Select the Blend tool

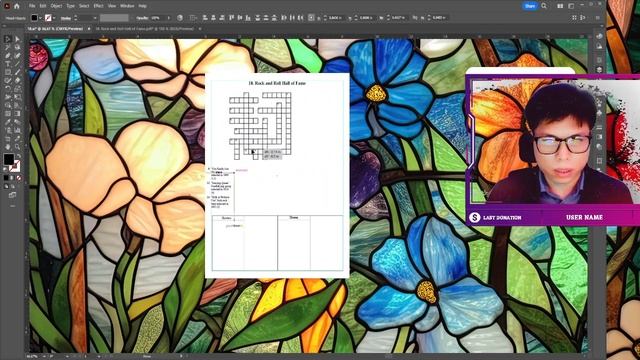tap(17, 121)
